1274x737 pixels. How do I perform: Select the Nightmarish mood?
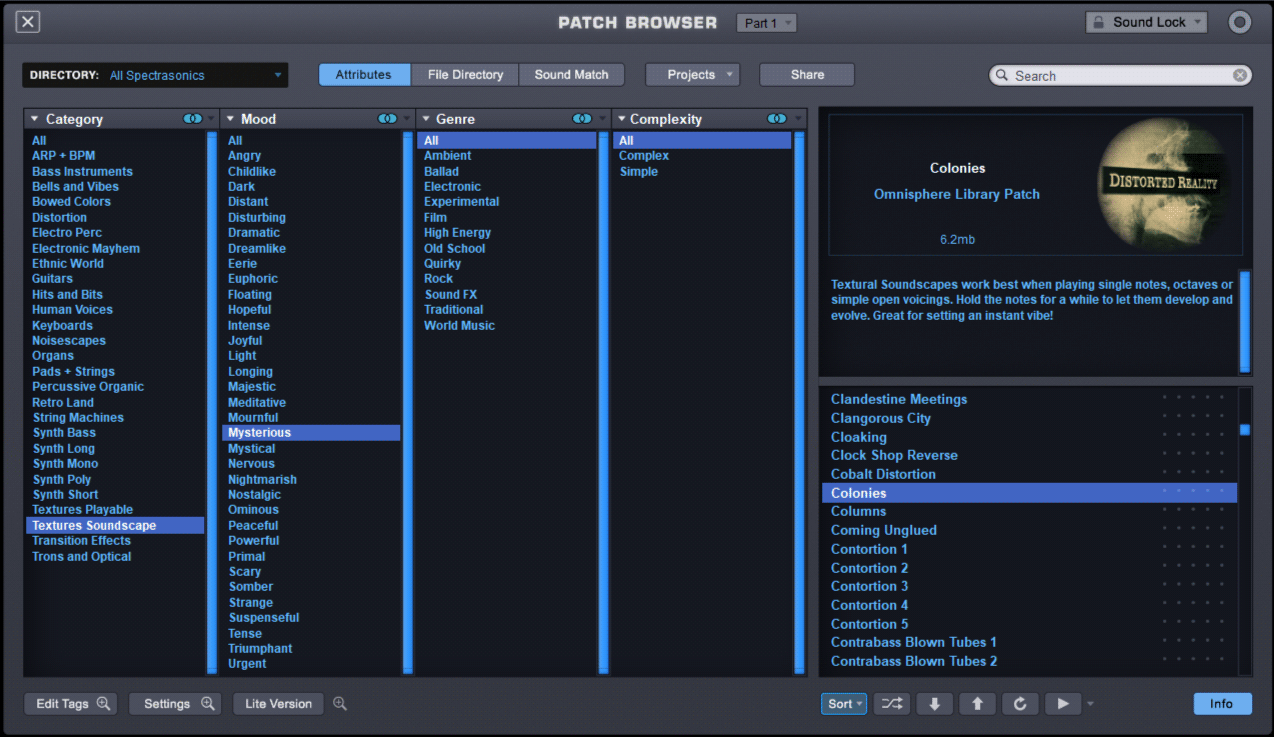262,480
